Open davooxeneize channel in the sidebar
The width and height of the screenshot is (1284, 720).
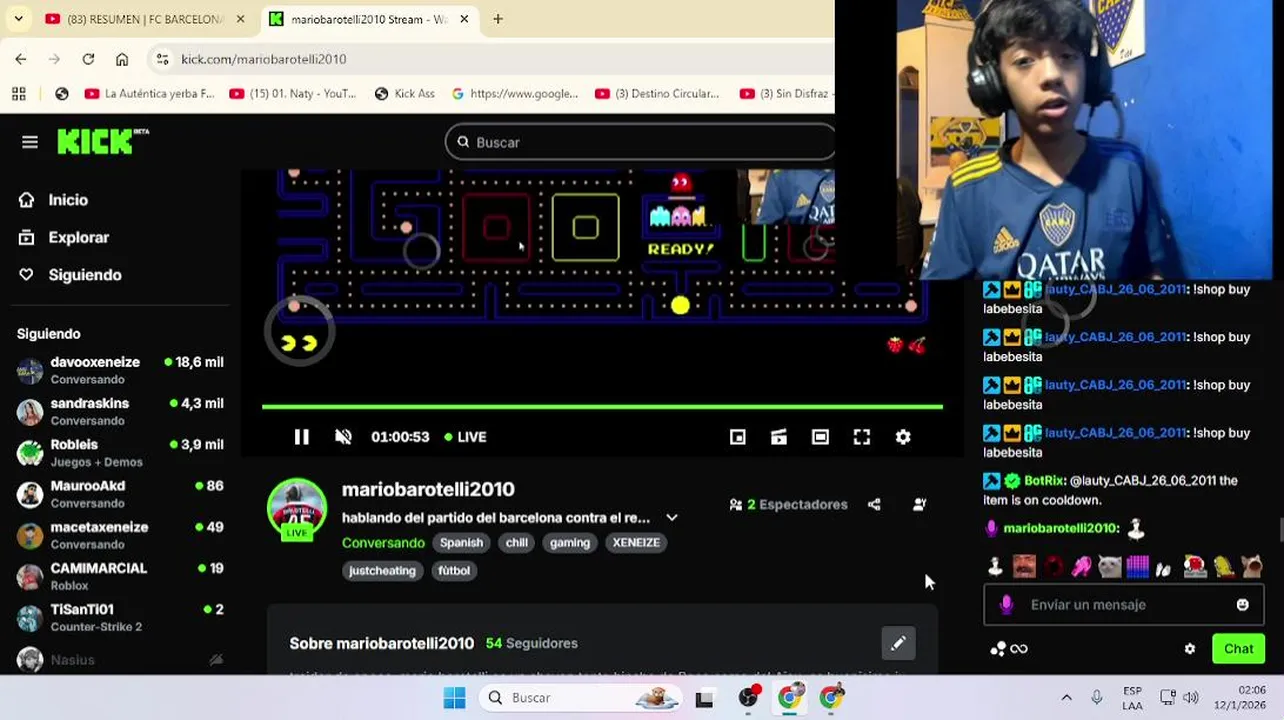(120, 370)
